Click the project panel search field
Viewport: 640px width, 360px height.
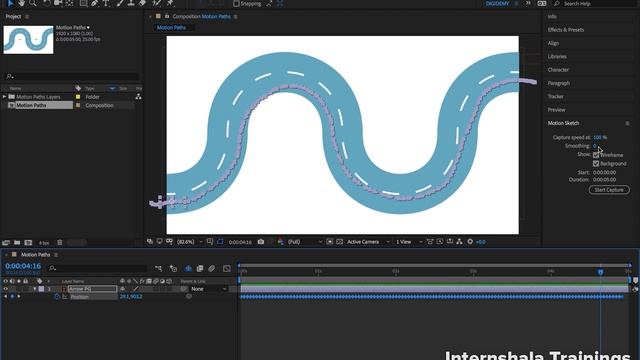click(72, 76)
